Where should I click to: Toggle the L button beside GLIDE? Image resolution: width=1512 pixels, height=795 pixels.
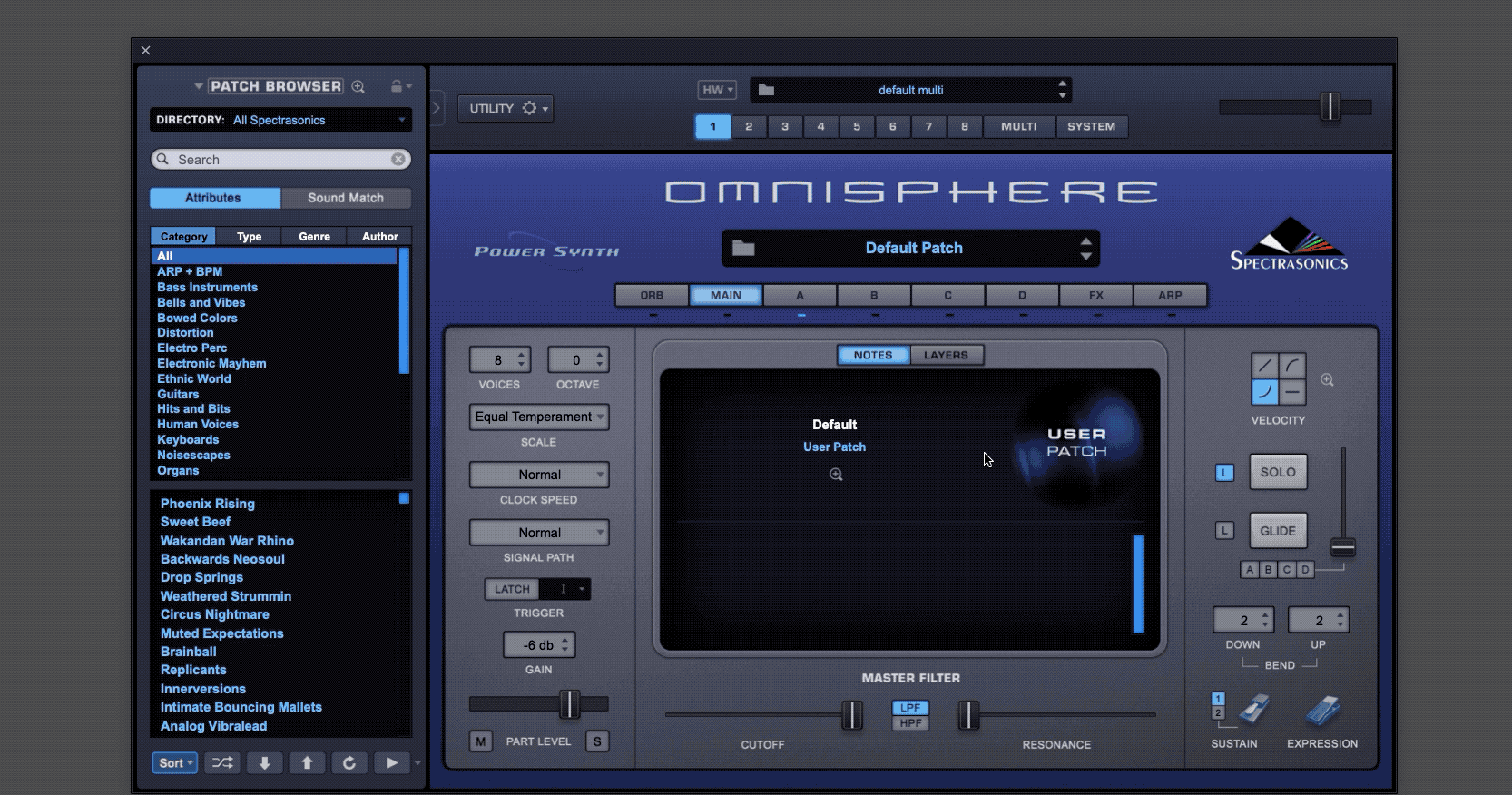pos(1224,531)
